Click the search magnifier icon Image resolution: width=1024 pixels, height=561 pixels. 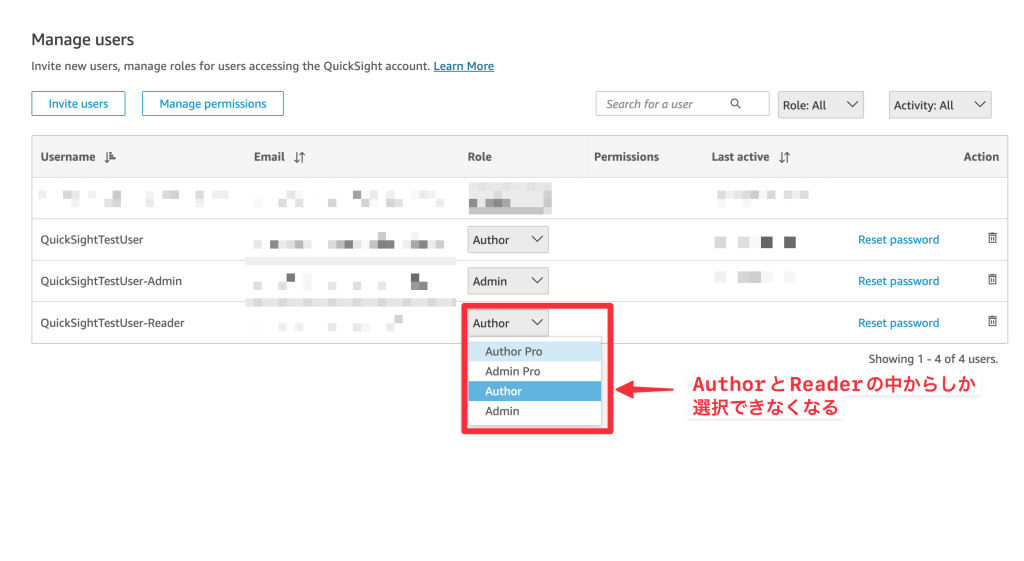coord(735,104)
